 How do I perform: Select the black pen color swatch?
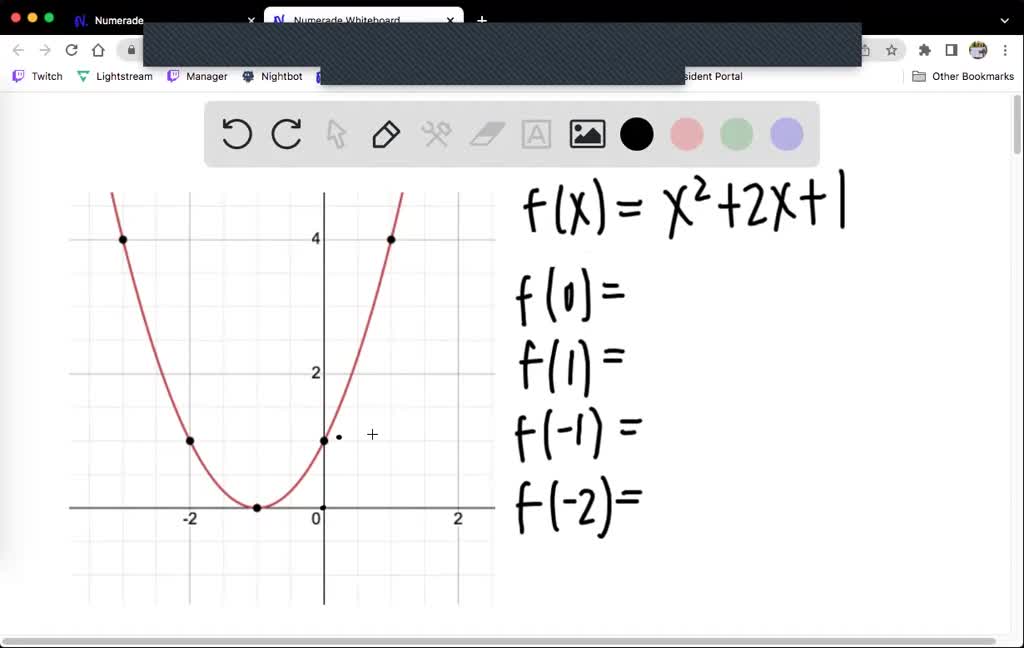[636, 134]
